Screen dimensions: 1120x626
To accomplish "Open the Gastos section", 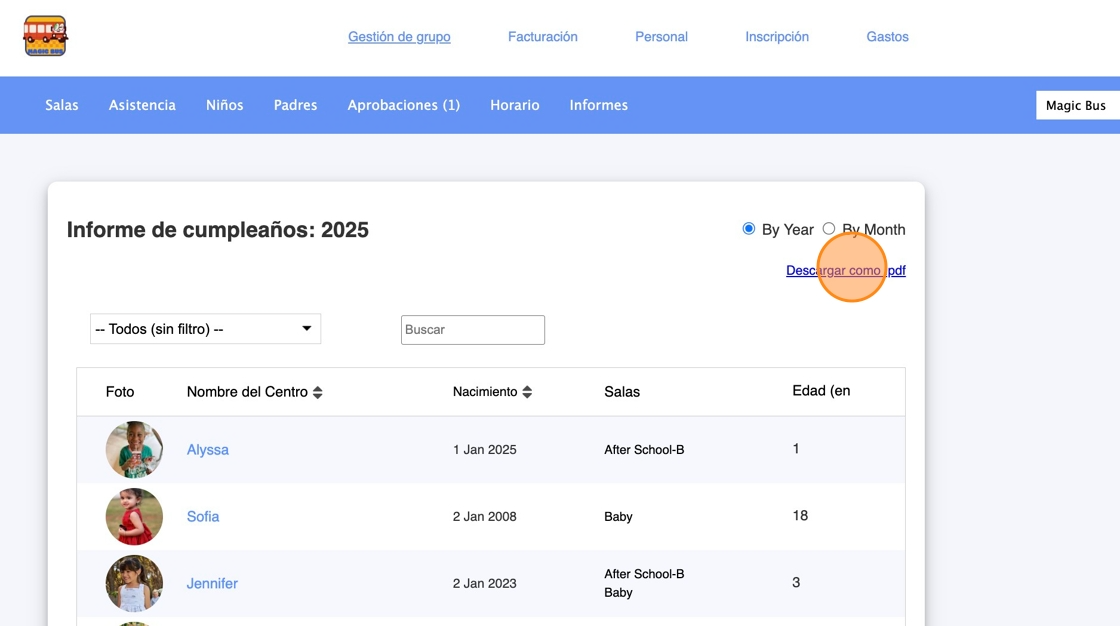I will click(x=887, y=36).
